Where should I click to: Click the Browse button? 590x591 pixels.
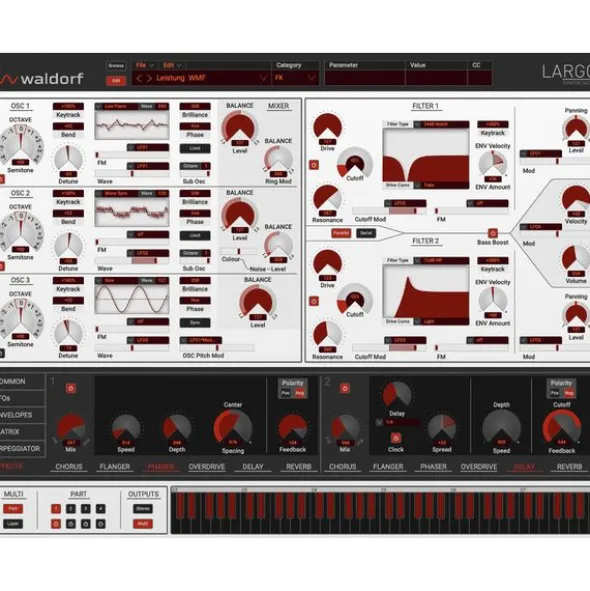coord(116,66)
